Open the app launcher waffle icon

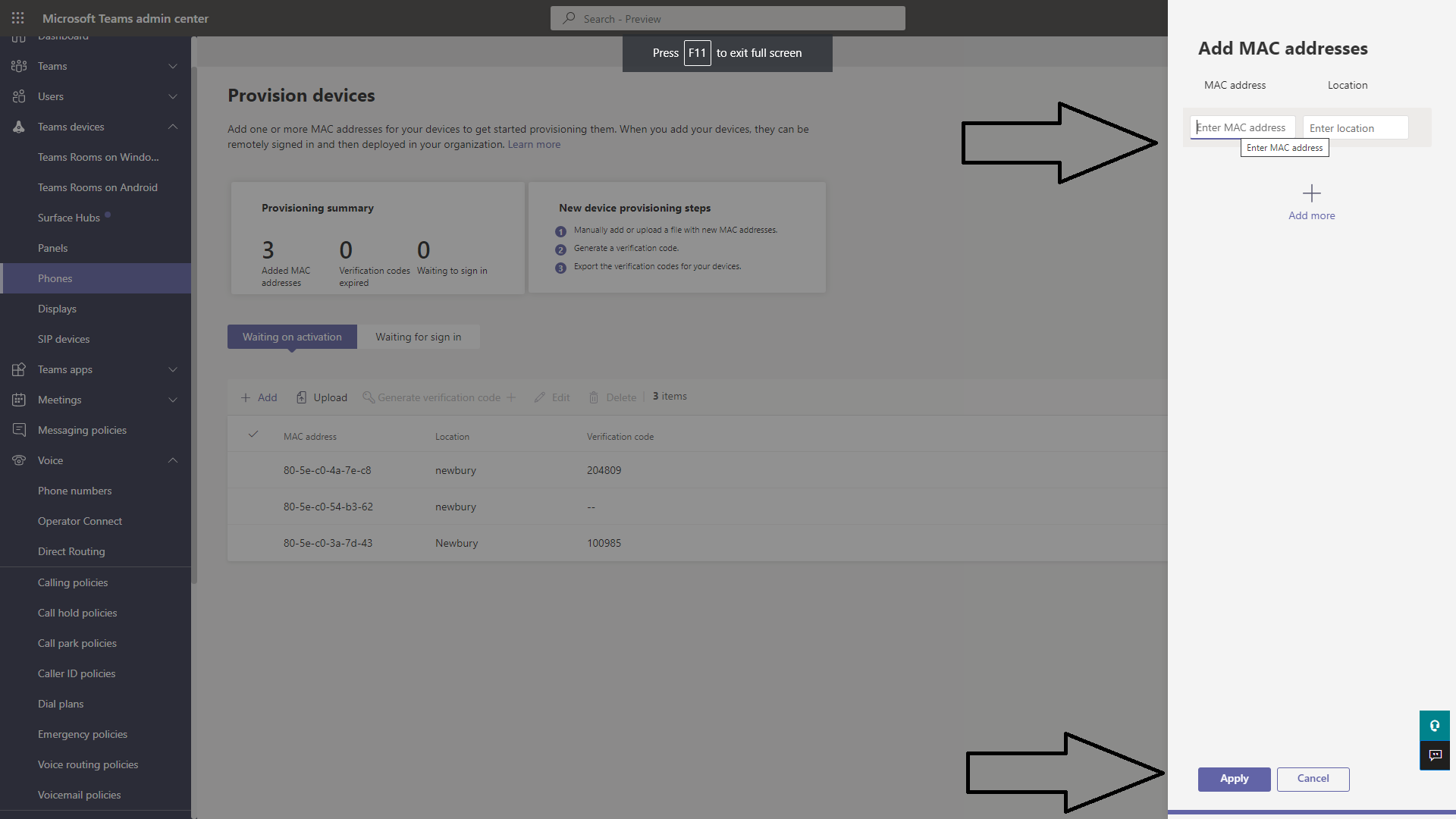[18, 18]
